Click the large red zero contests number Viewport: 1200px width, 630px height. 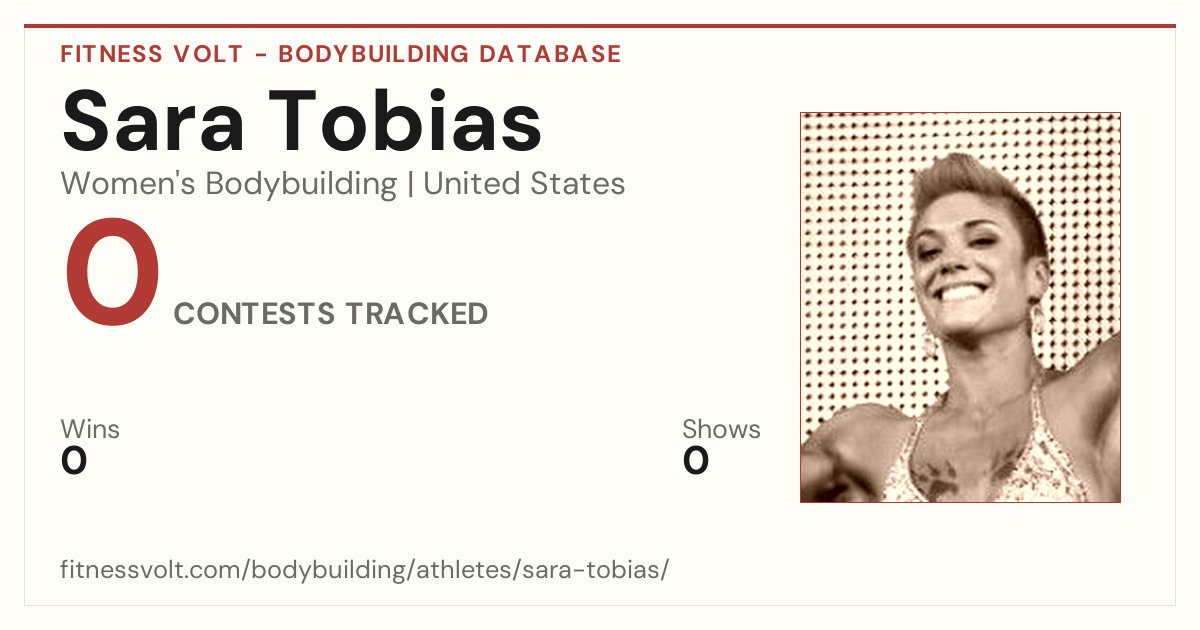(x=112, y=276)
